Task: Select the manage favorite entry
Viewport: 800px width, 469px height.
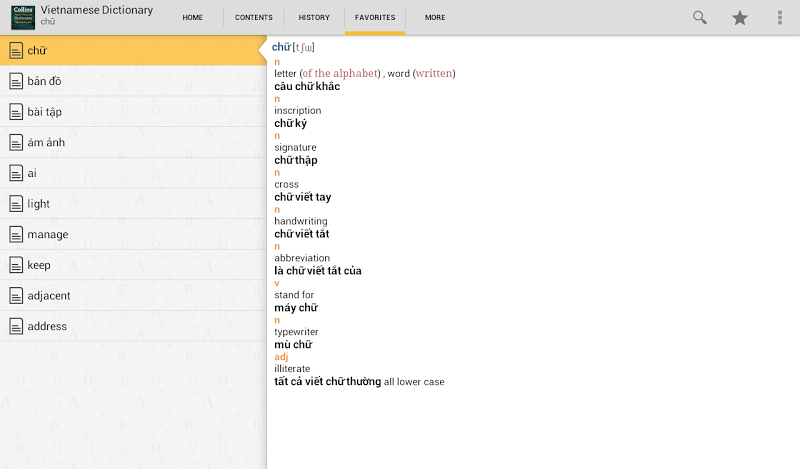Action: click(x=133, y=234)
